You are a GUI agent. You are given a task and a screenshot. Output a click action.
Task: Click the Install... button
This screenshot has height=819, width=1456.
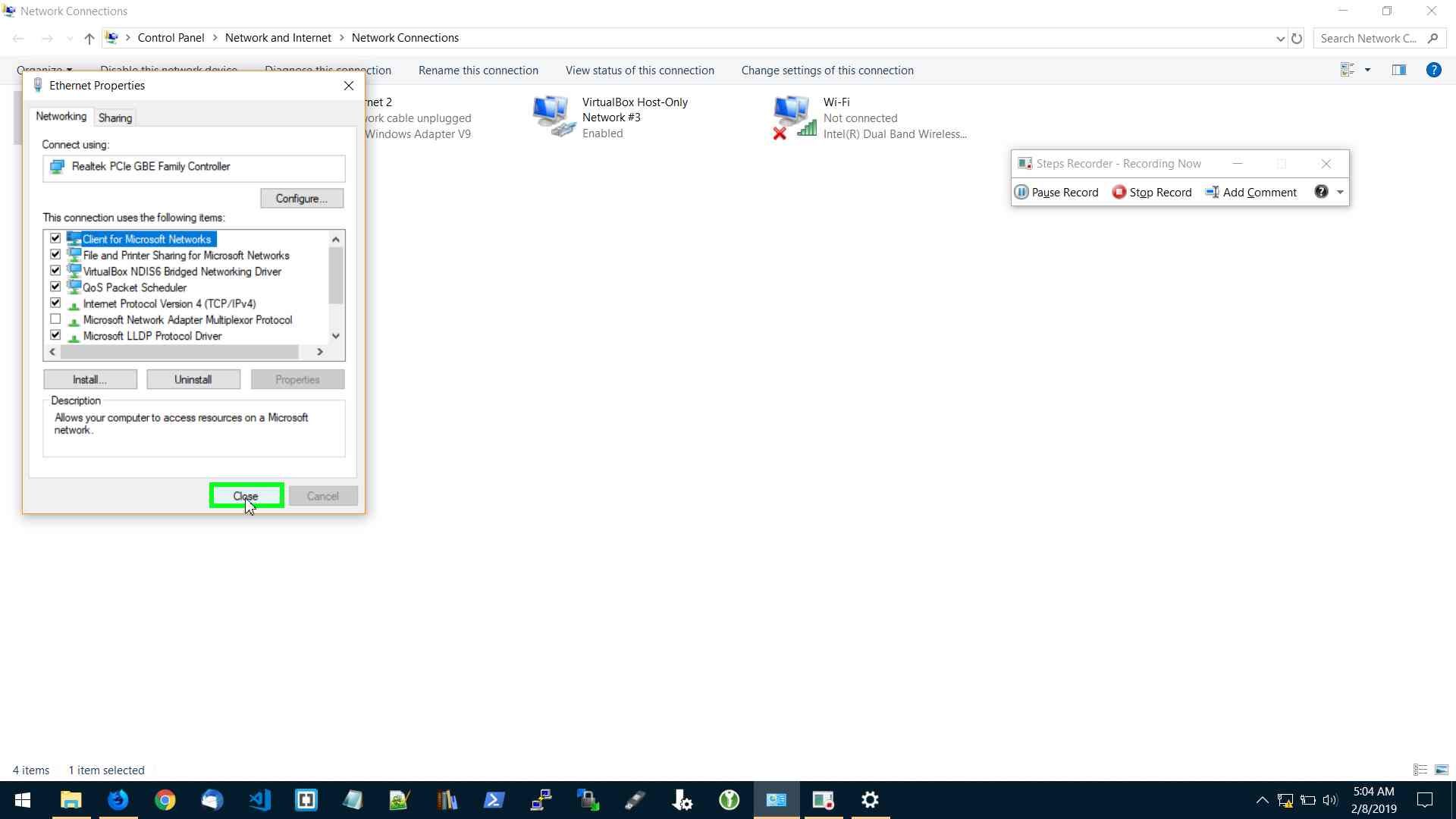coord(89,379)
